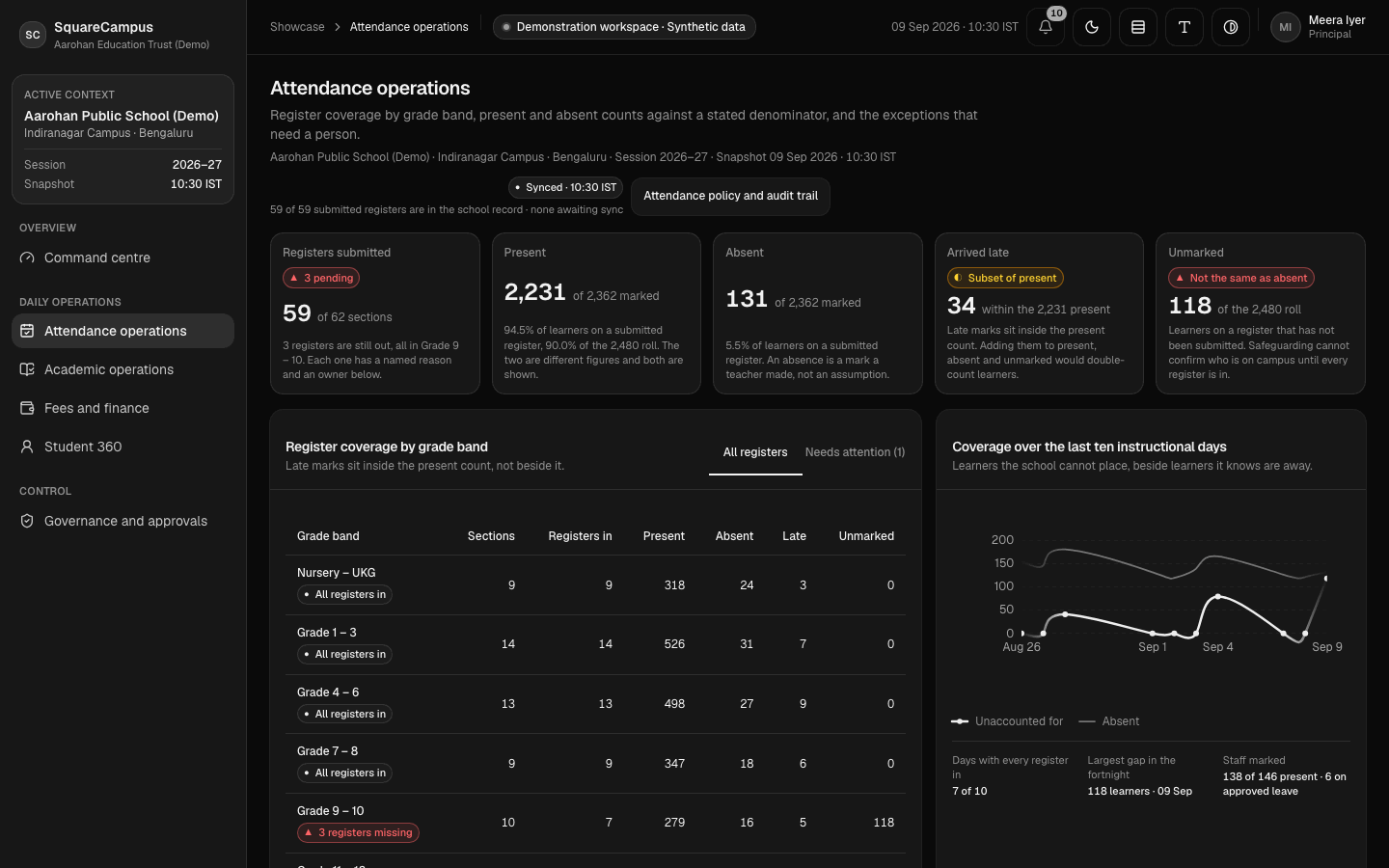
Task: Click the Showcase breadcrumb link
Action: point(297,27)
